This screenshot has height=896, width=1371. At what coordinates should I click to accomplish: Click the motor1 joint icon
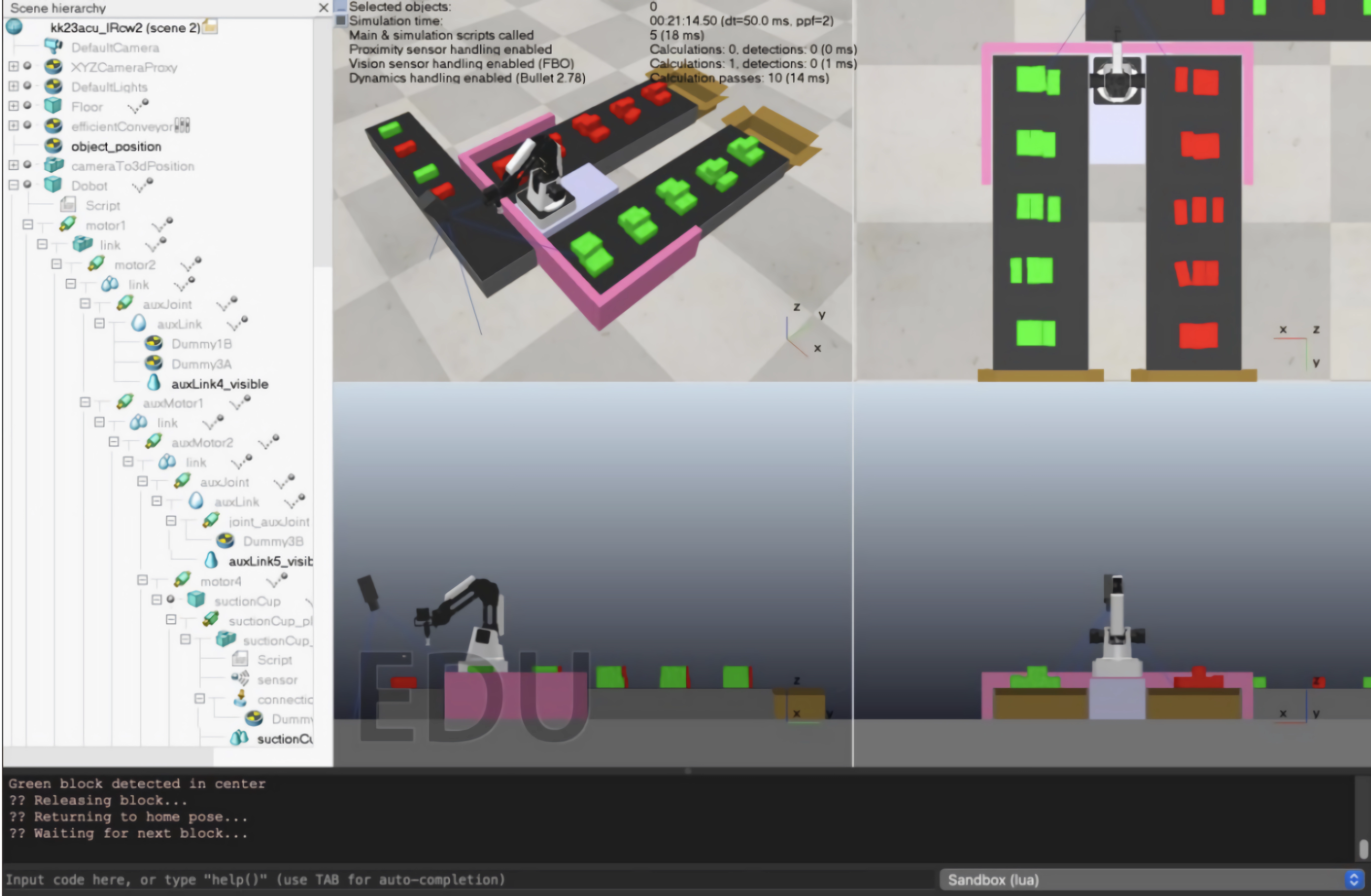[68, 225]
